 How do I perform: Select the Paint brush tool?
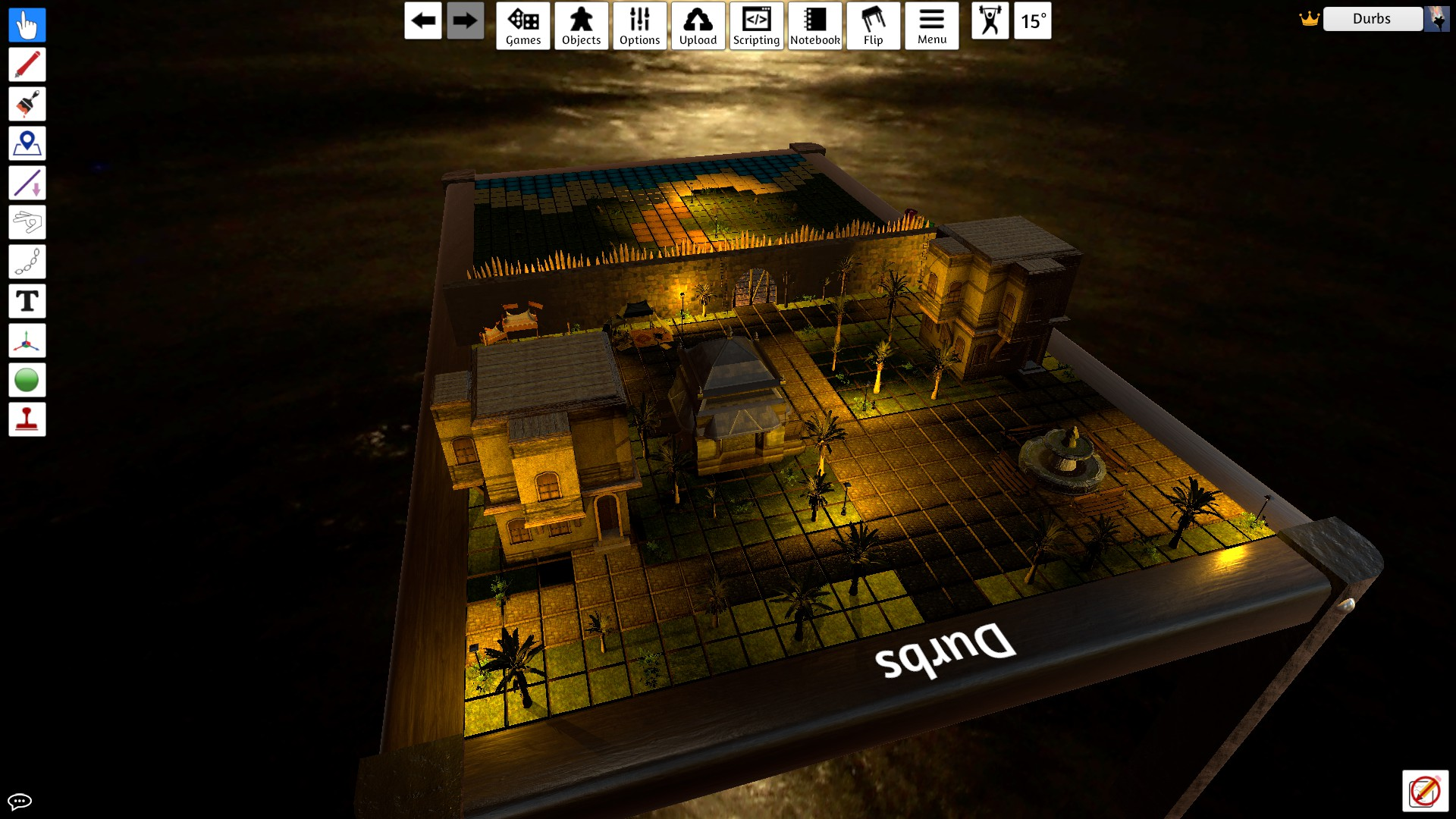click(x=27, y=104)
